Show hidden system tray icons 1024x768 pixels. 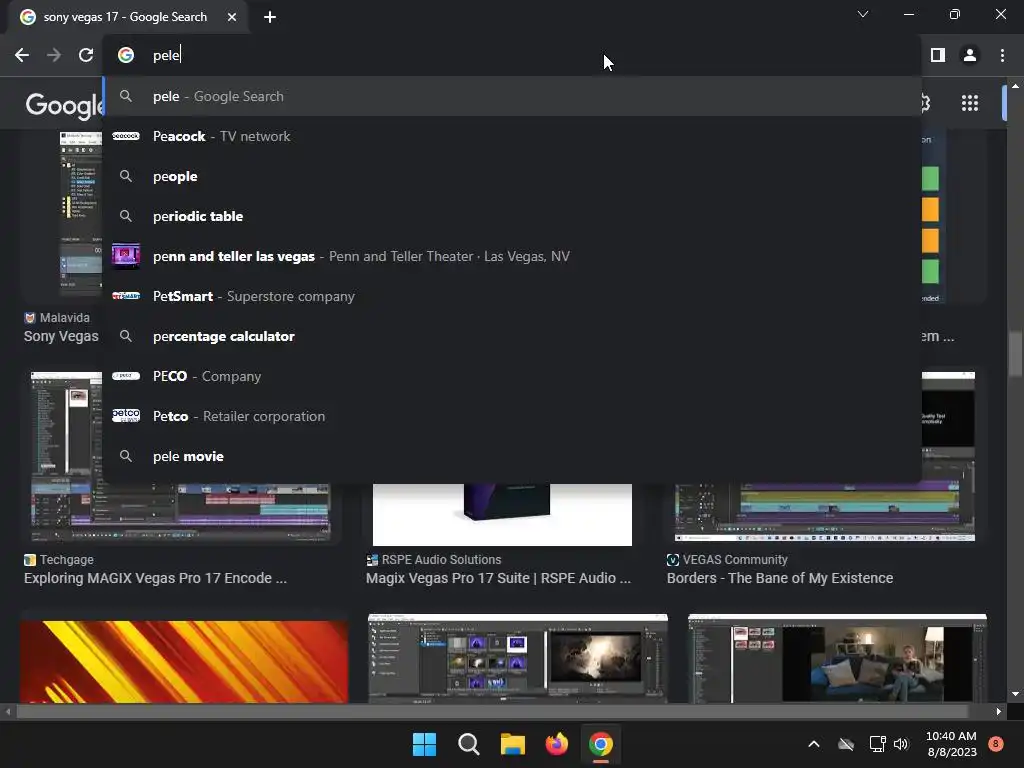click(x=814, y=744)
